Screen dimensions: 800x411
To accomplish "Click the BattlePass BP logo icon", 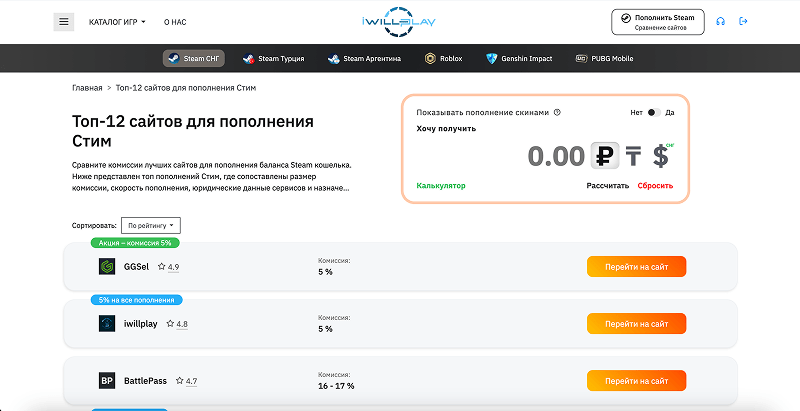I will (107, 381).
